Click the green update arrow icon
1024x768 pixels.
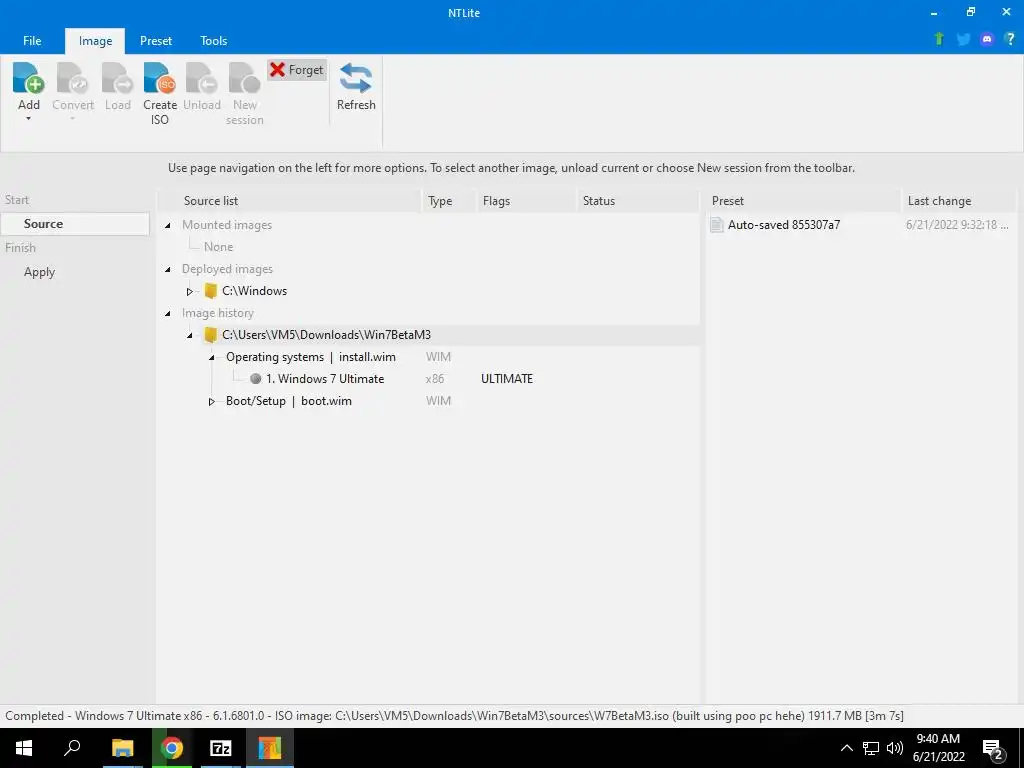[939, 39]
